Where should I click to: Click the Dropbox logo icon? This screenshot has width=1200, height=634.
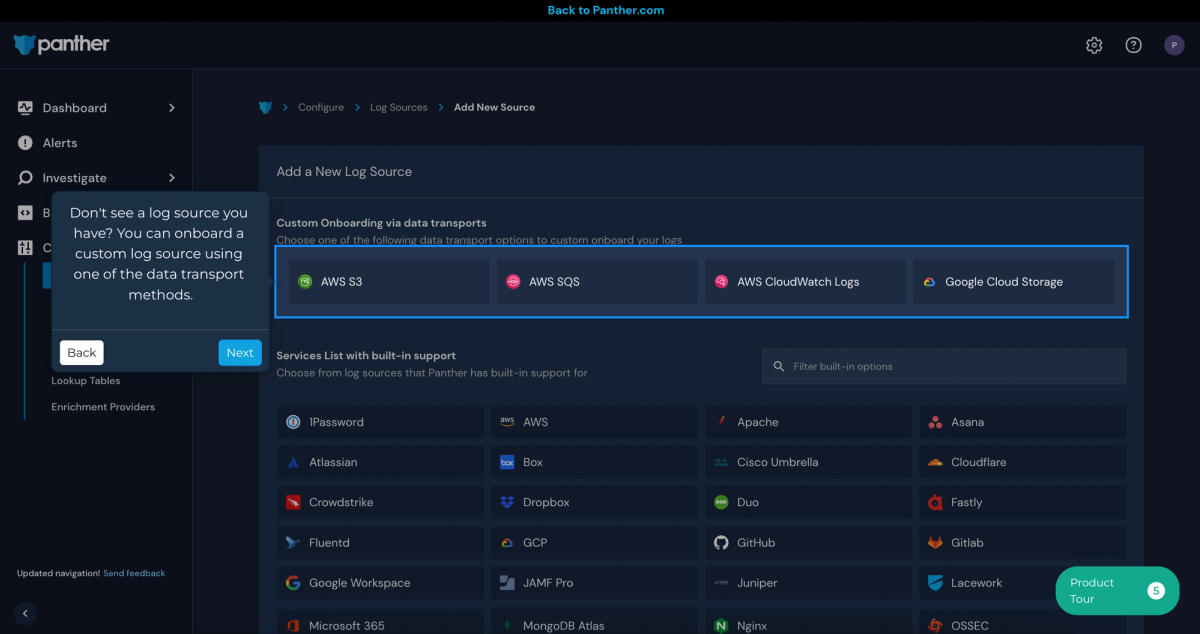[x=507, y=502]
